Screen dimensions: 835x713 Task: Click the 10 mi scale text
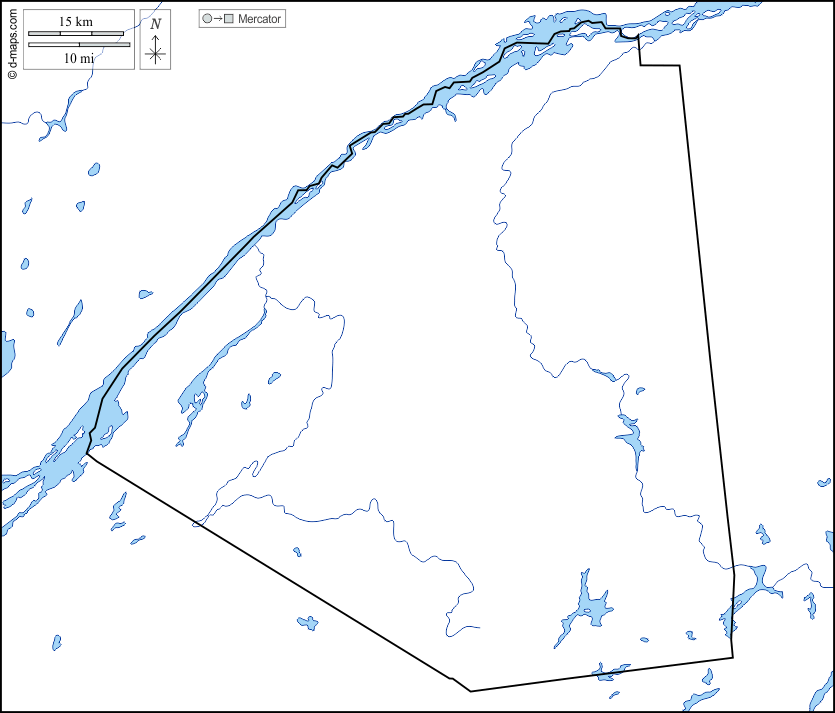(79, 58)
